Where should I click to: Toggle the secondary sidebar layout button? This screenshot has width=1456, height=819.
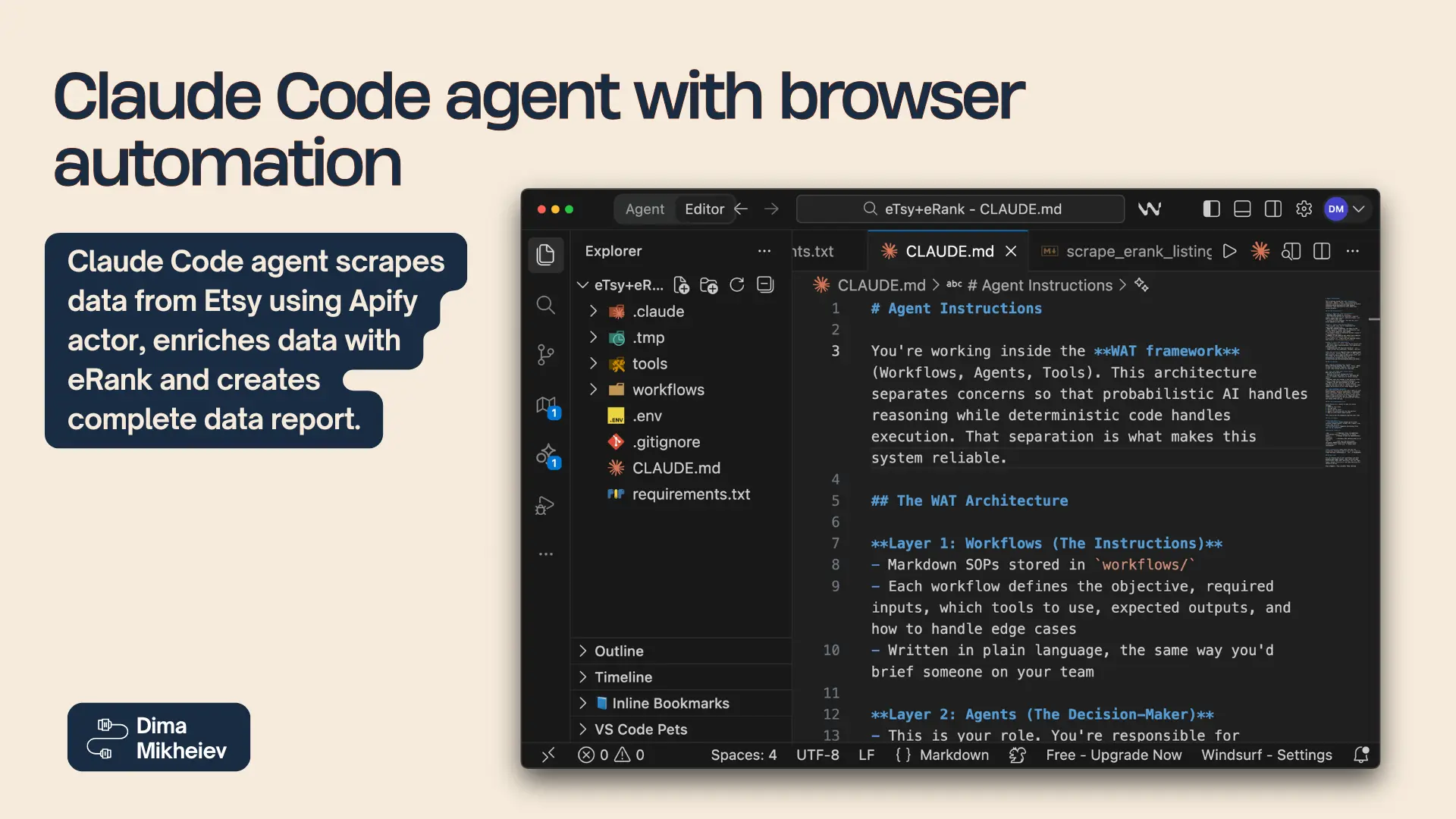(x=1273, y=209)
